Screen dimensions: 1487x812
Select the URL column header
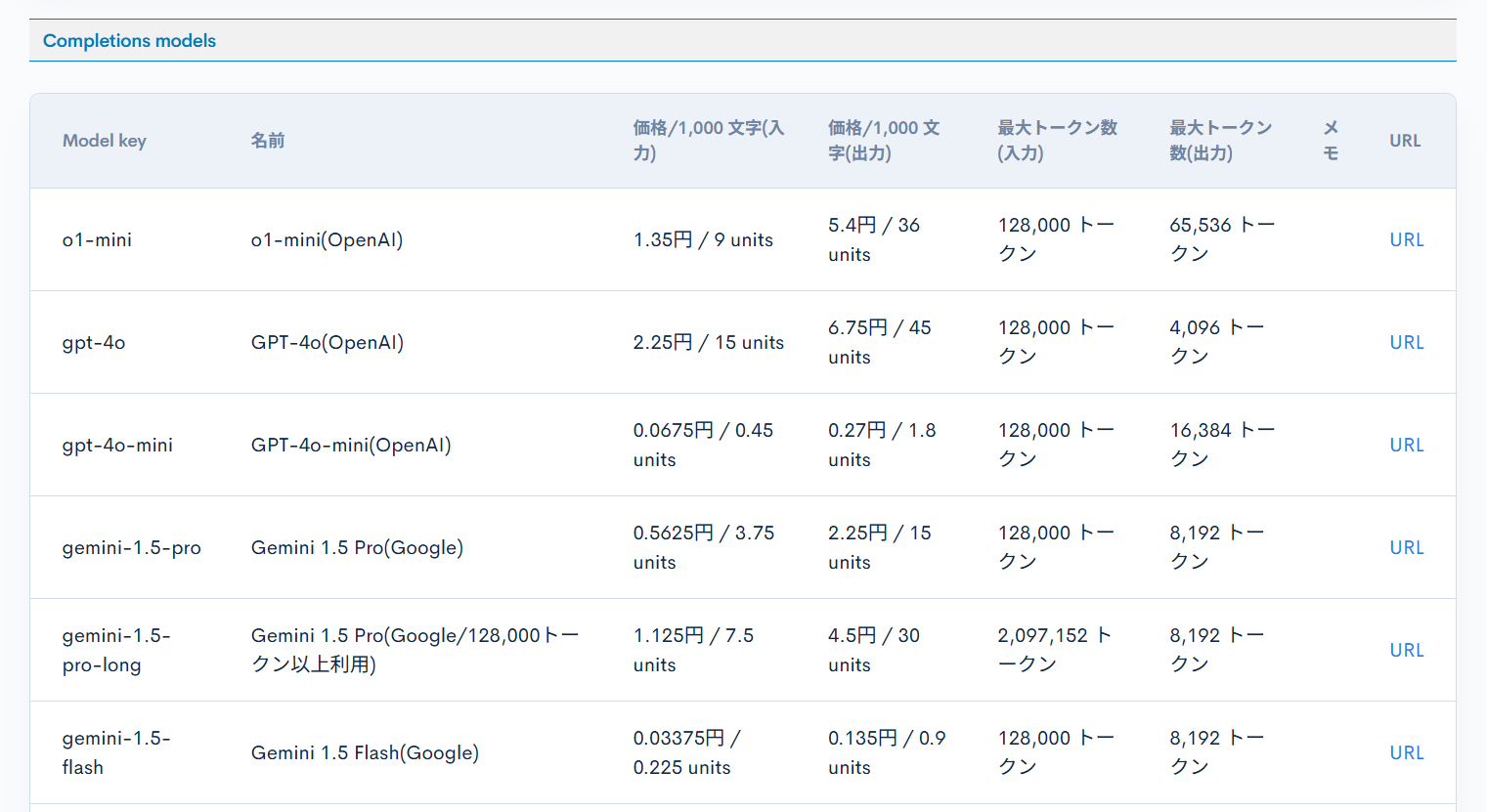pyautogui.click(x=1404, y=140)
